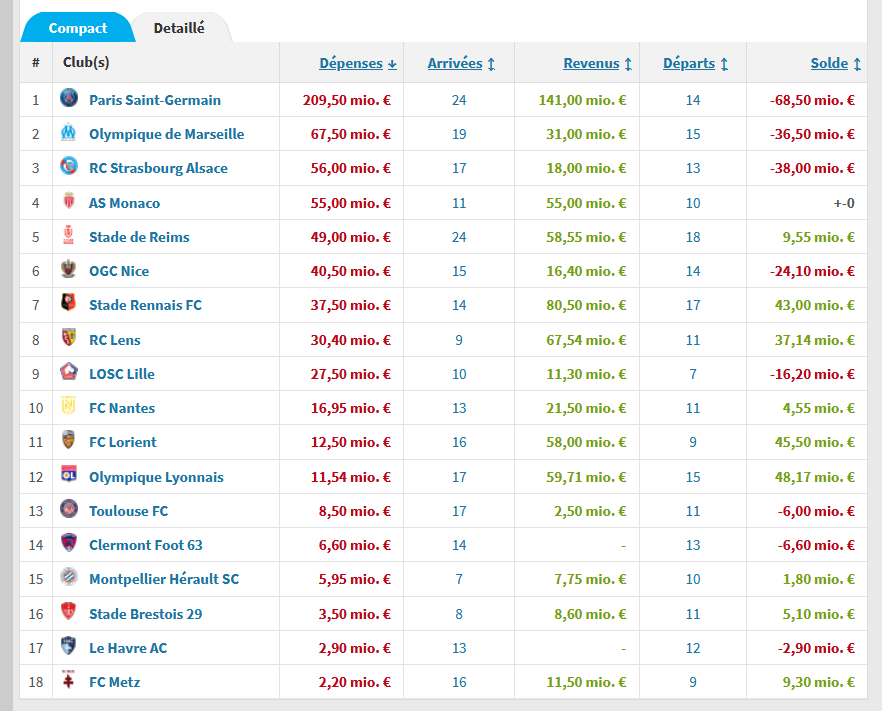
Task: Open Stade Rennais FC club link
Action: [145, 305]
